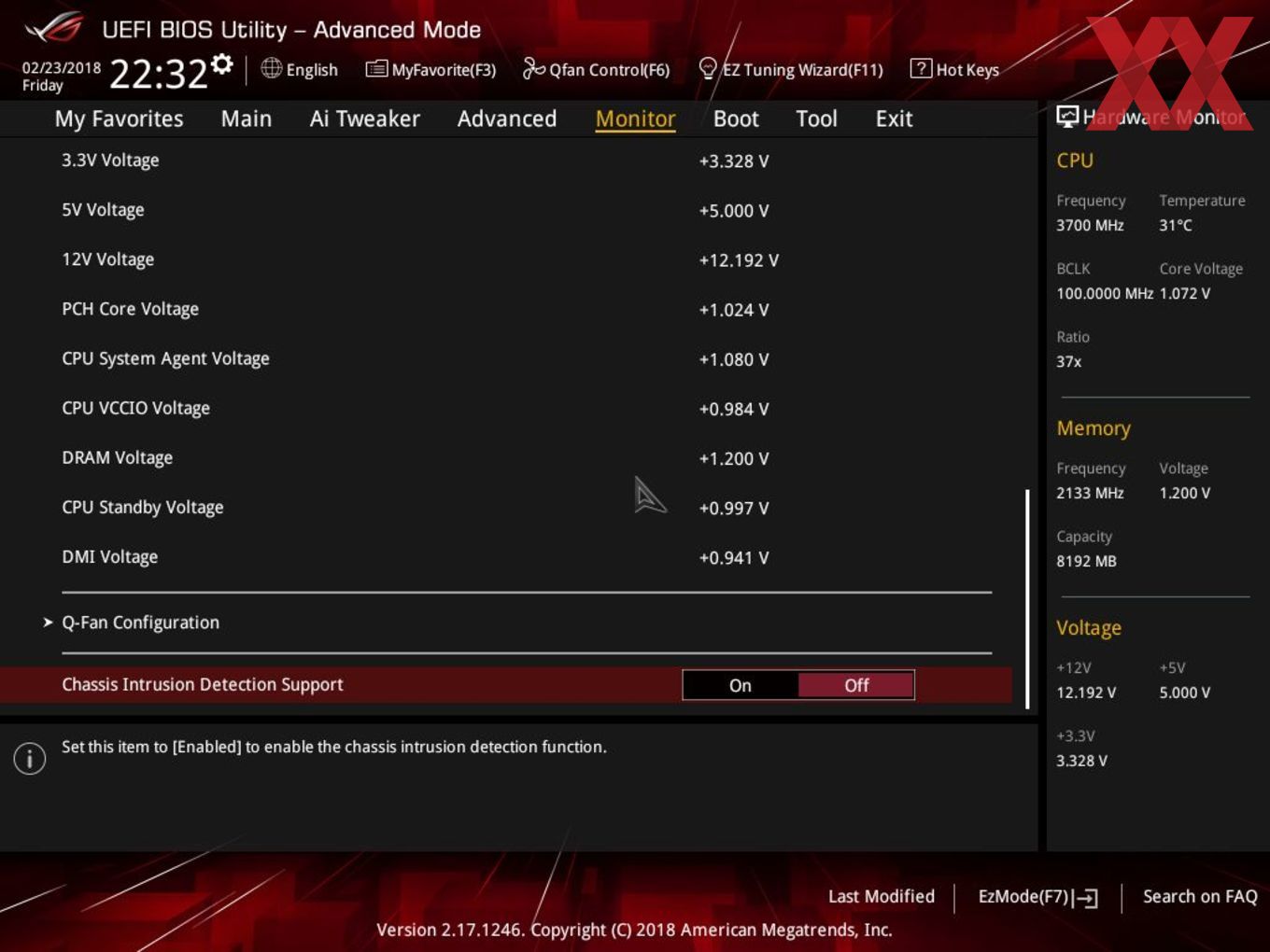Select the 3.3V Voltage row

[x=516, y=161]
